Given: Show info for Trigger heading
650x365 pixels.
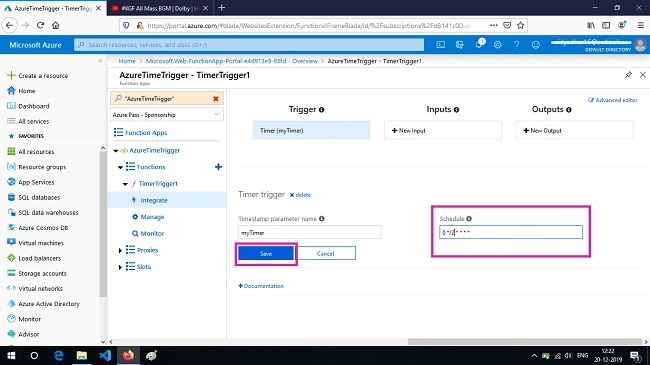Looking at the screenshot, I should coord(321,110).
